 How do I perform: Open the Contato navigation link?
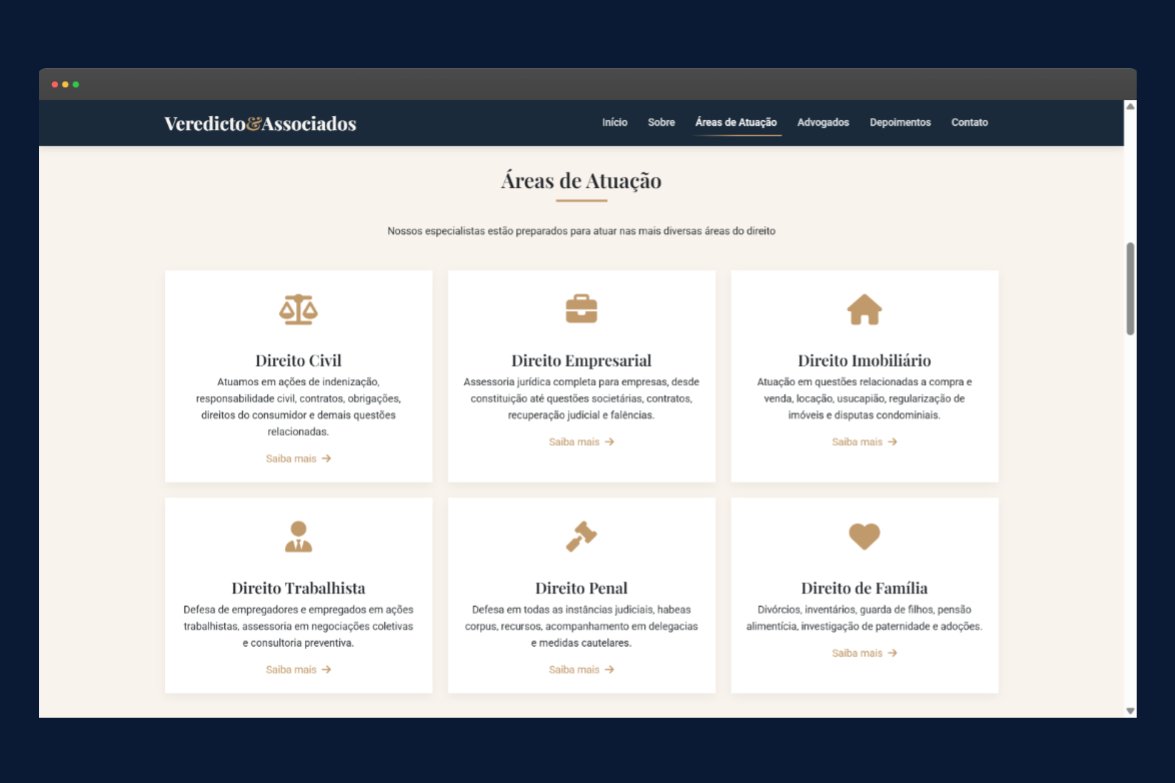tap(969, 123)
